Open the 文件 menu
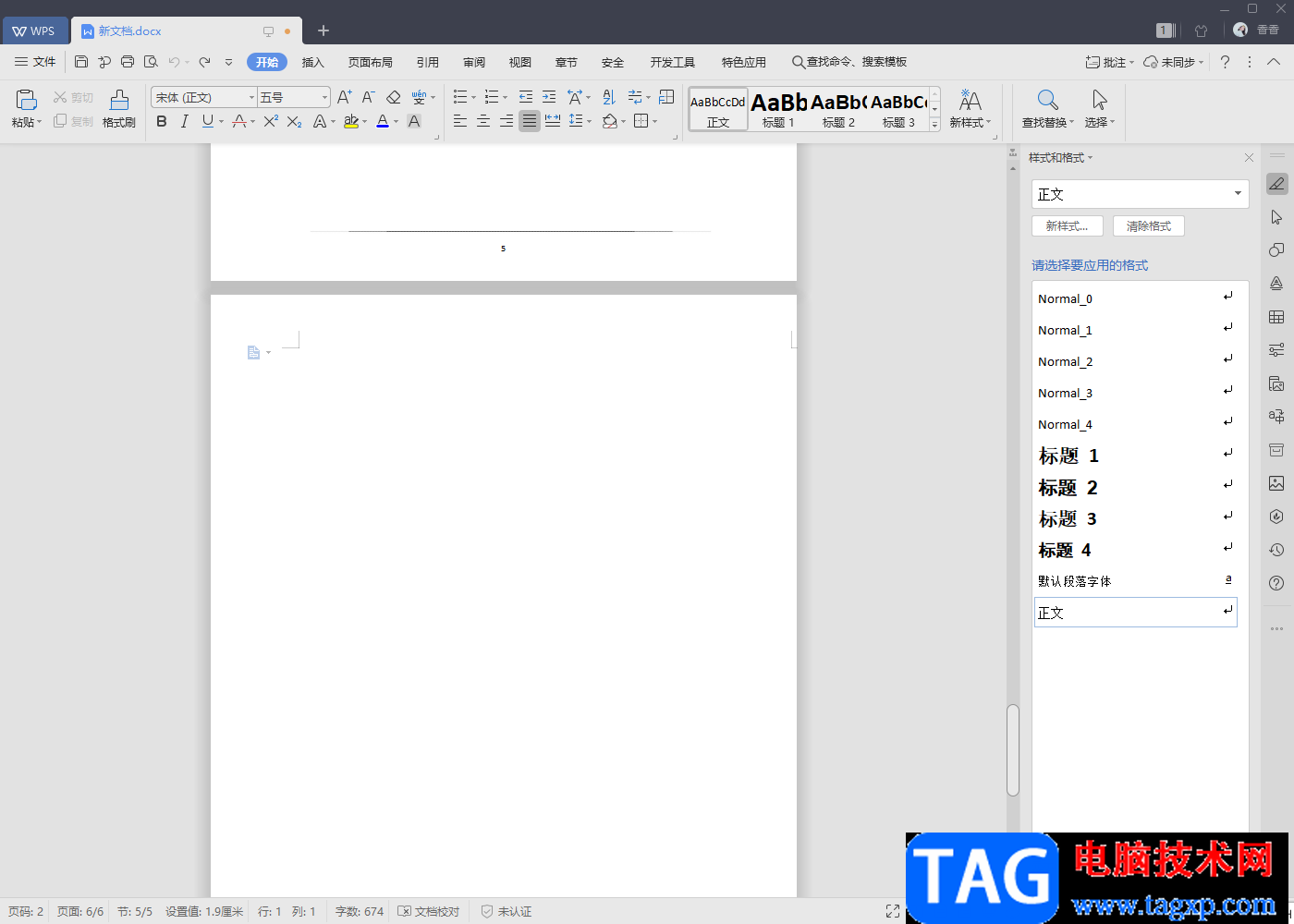This screenshot has height=924, width=1294. coord(35,62)
